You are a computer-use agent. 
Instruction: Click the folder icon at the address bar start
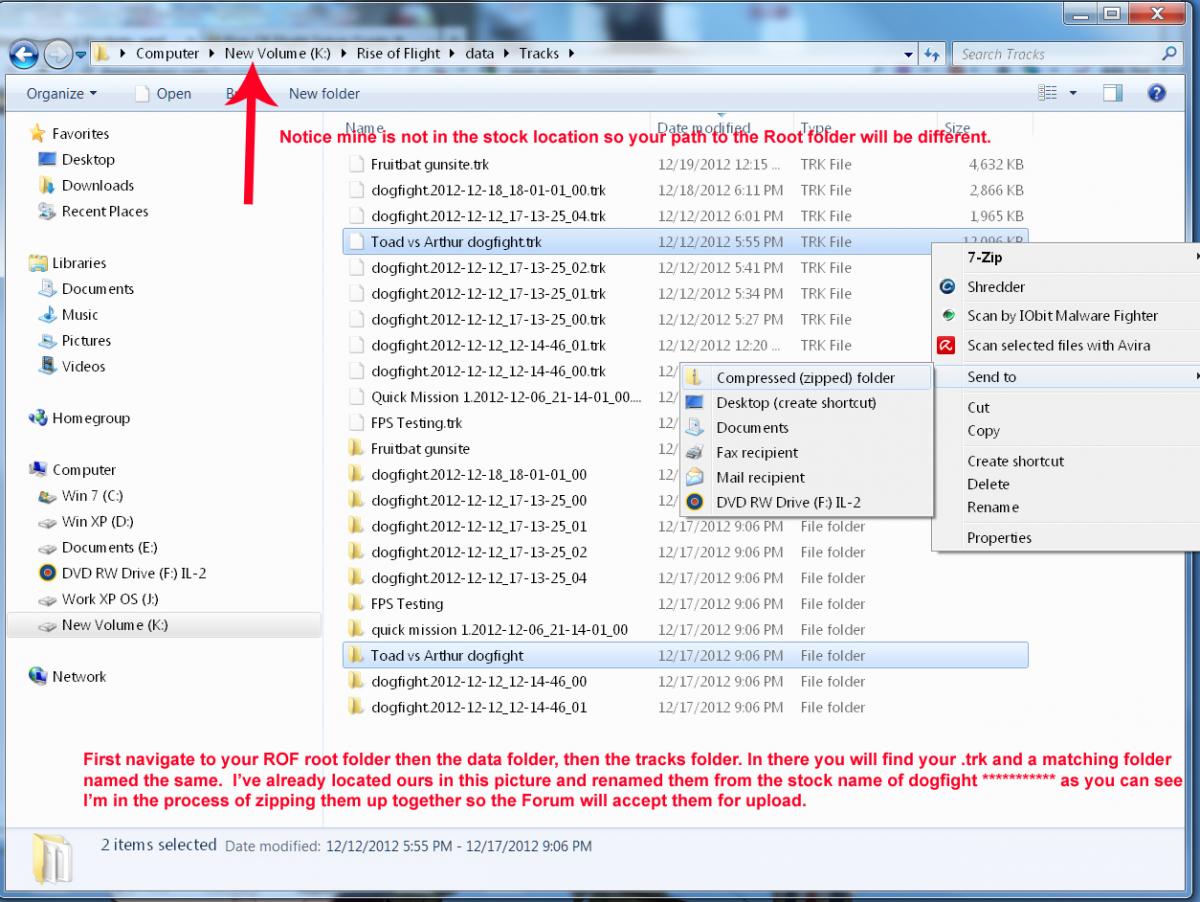click(102, 54)
